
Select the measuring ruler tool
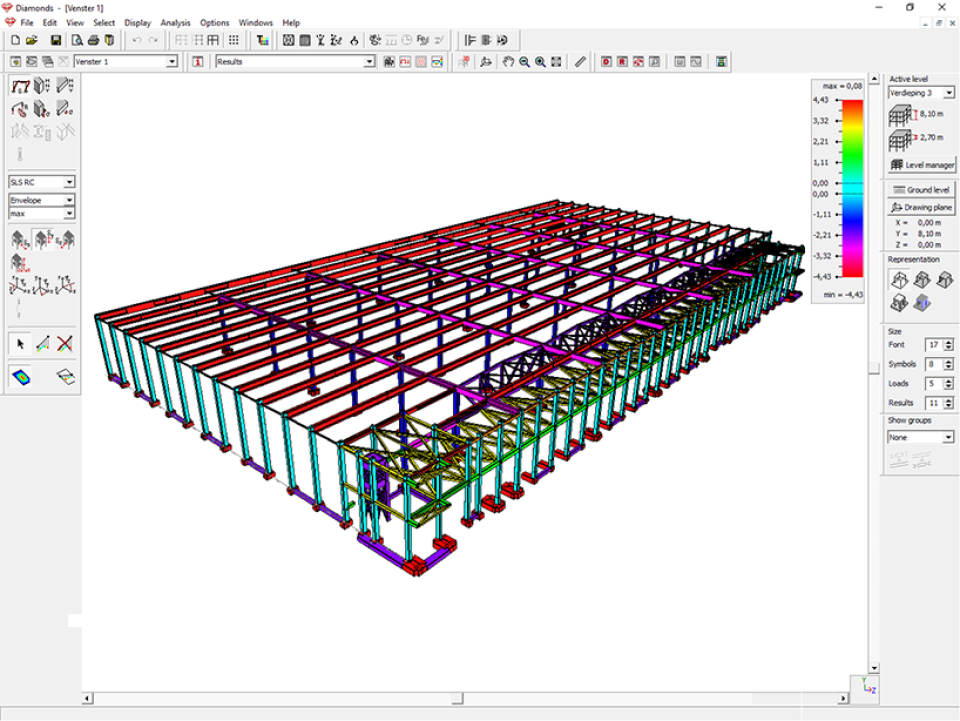[x=580, y=62]
